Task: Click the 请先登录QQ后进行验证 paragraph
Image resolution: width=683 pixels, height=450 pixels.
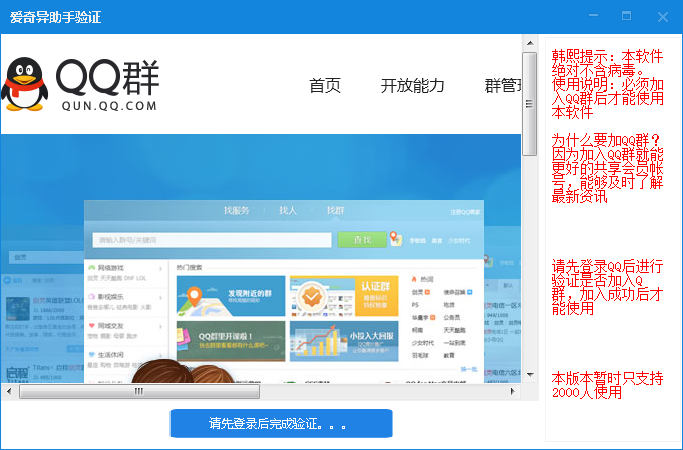Action: 607,287
